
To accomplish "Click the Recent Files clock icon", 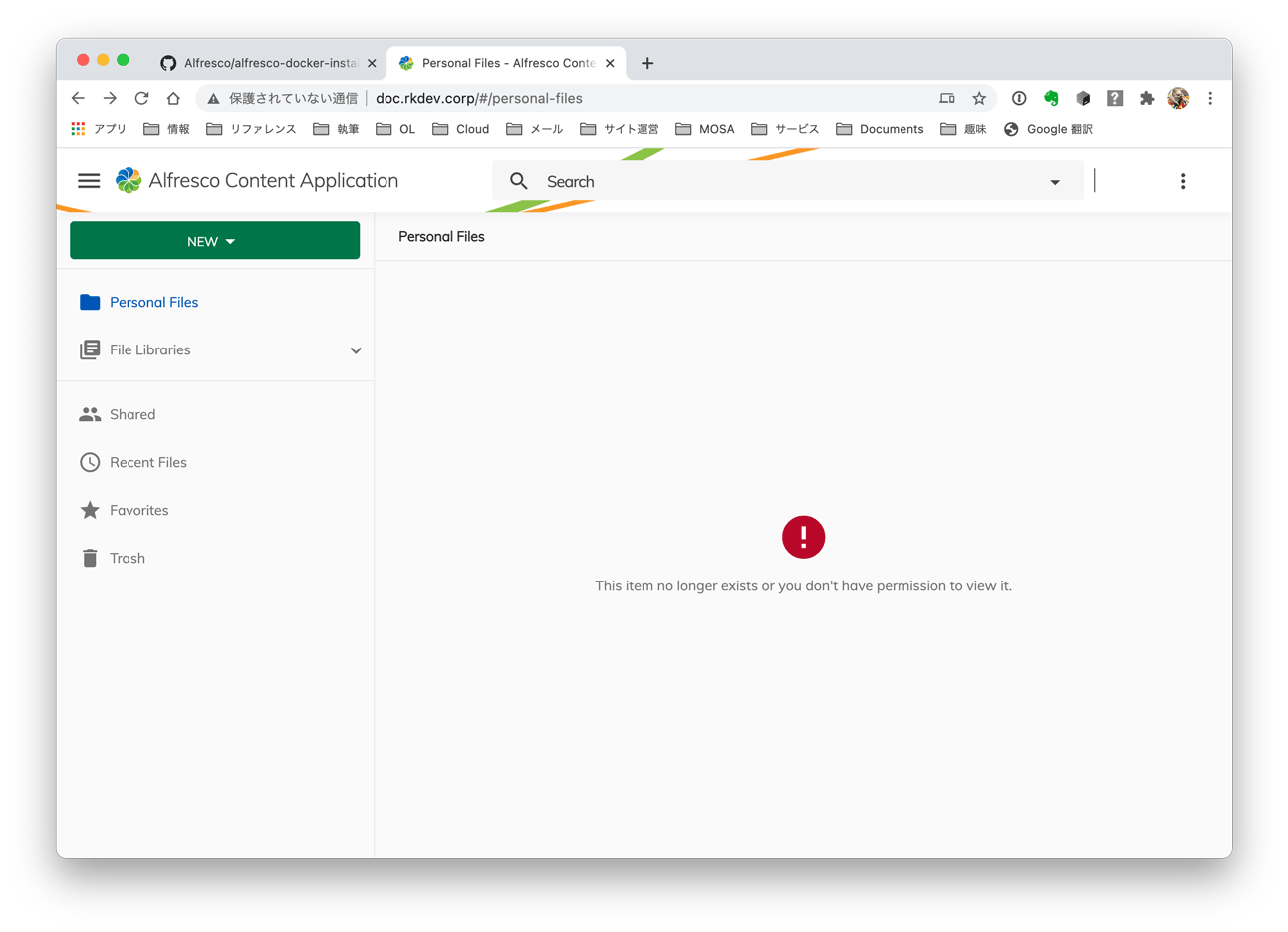I will click(90, 462).
